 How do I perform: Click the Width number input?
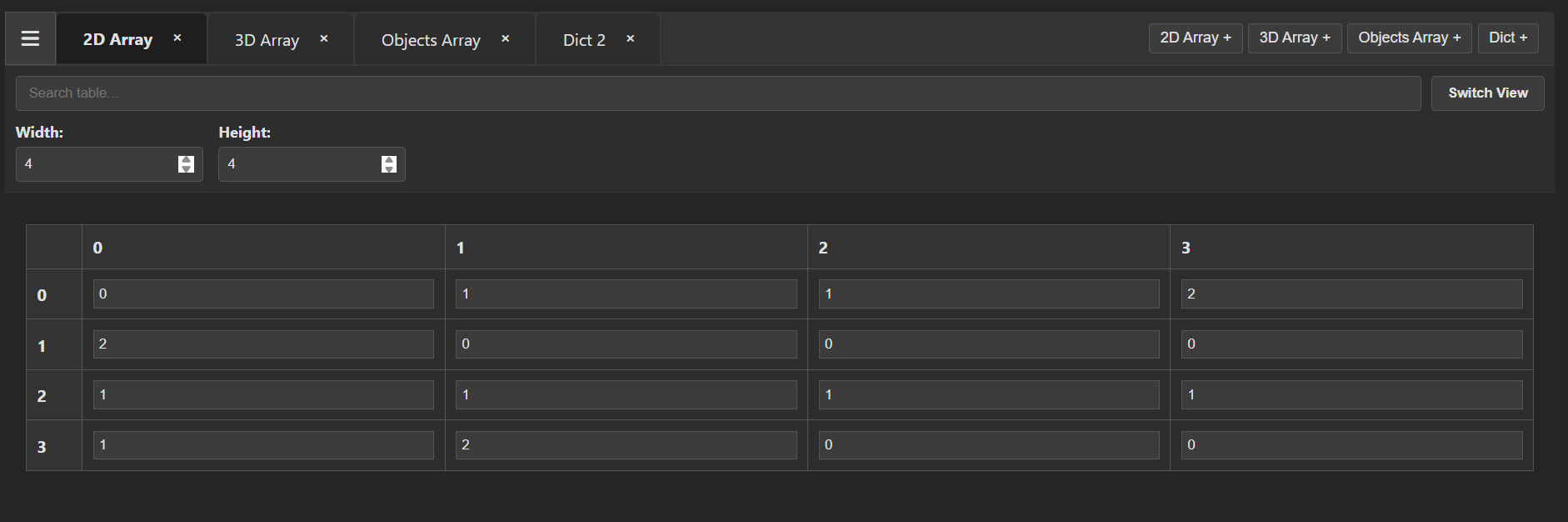(x=109, y=164)
